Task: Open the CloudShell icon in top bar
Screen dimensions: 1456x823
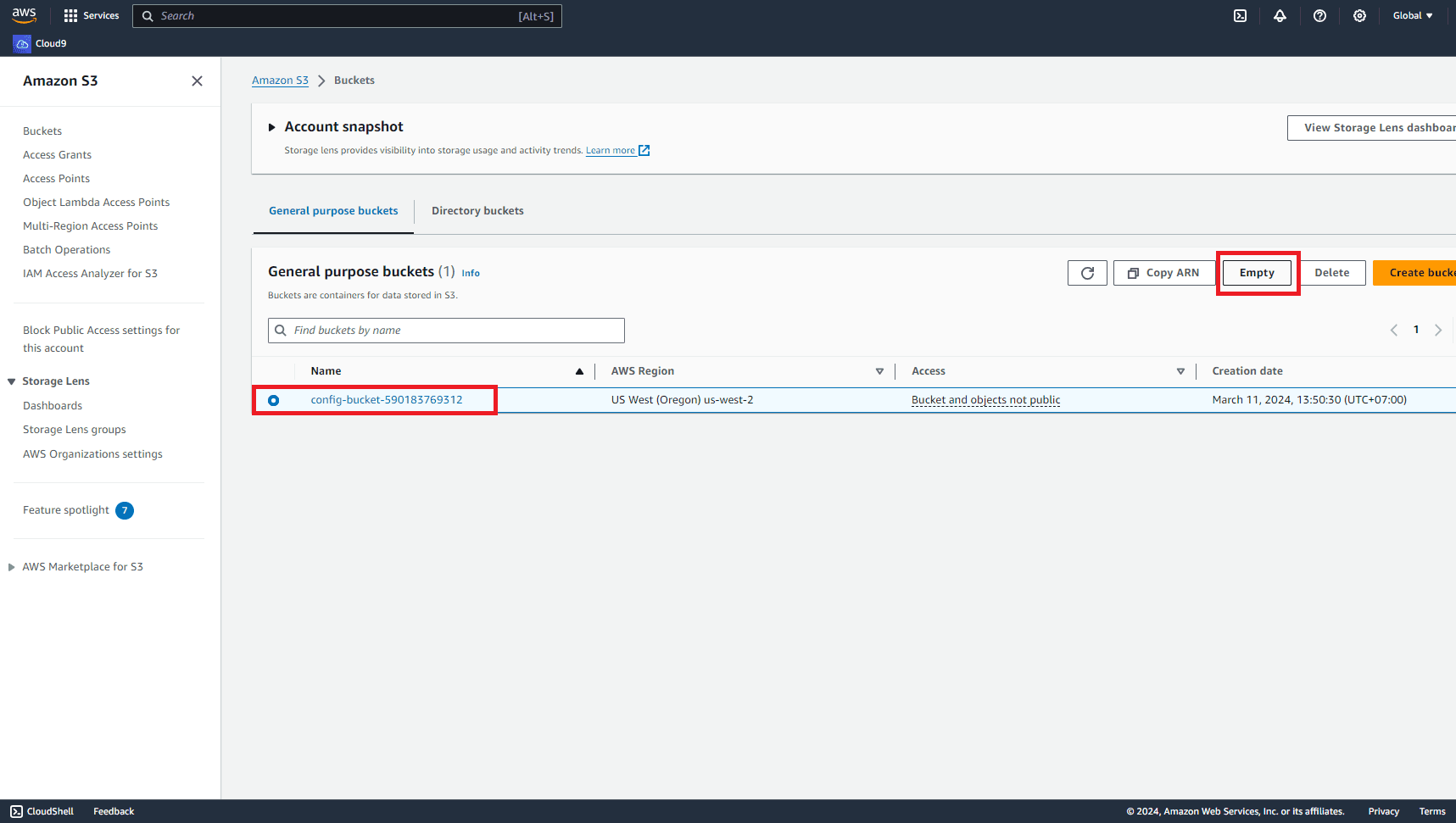Action: tap(1240, 15)
